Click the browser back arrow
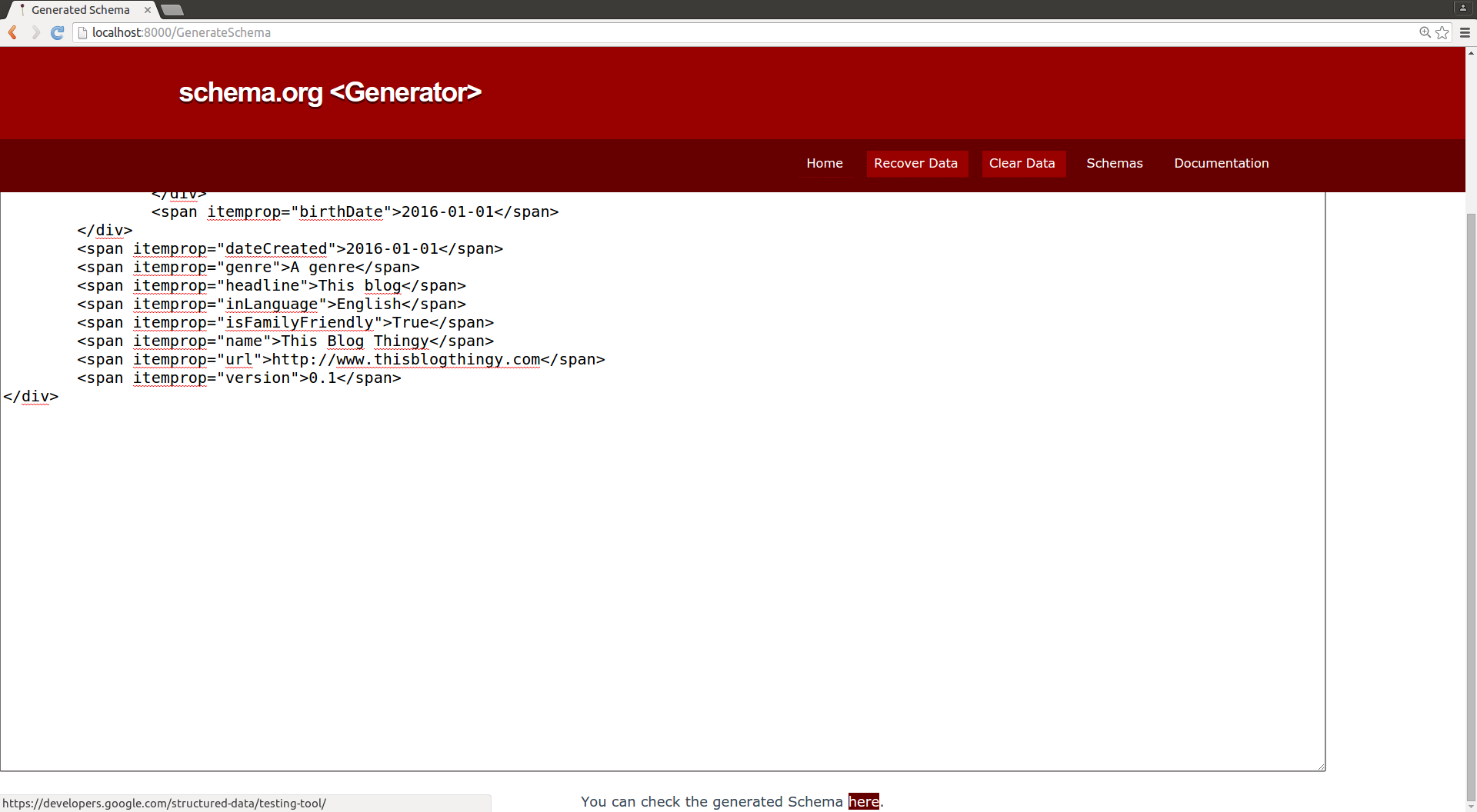 click(x=12, y=32)
